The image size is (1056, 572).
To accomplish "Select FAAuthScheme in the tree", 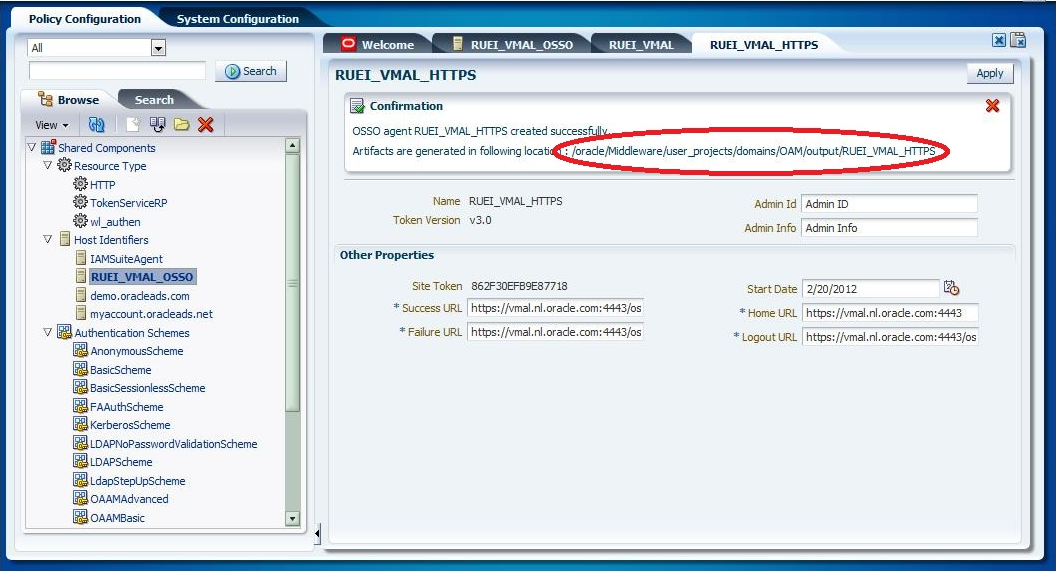I will coord(126,406).
